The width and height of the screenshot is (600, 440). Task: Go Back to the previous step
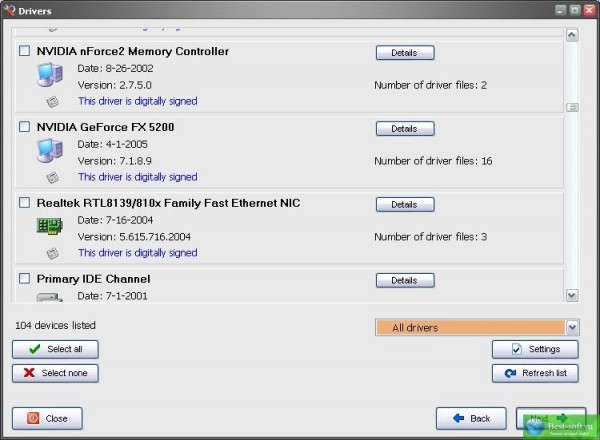[x=471, y=419]
